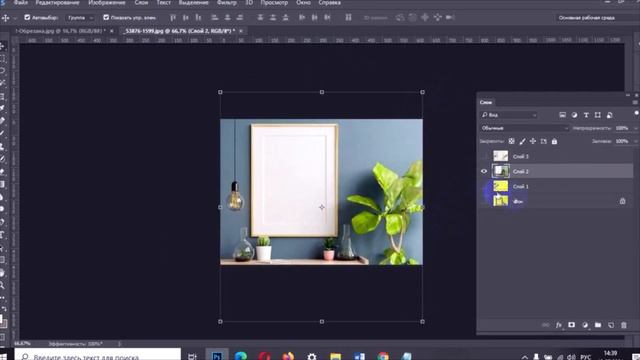Toggle lock image pixels brush icon

pyautogui.click(x=522, y=141)
